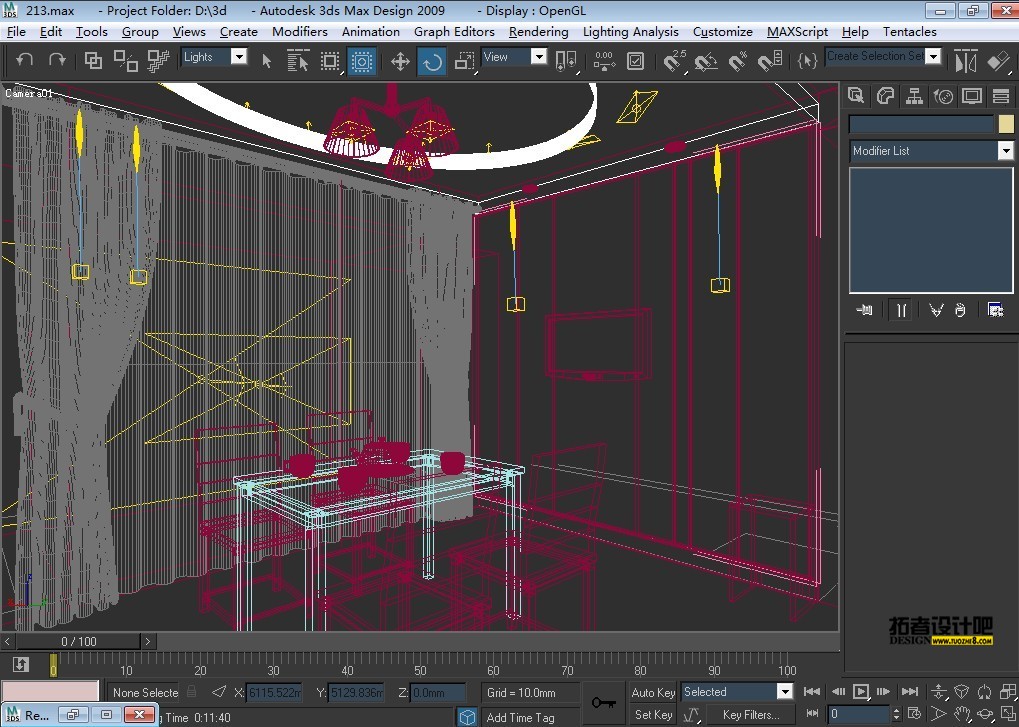The width and height of the screenshot is (1019, 727).
Task: Select the Roll Camera navigation tool
Action: click(985, 692)
